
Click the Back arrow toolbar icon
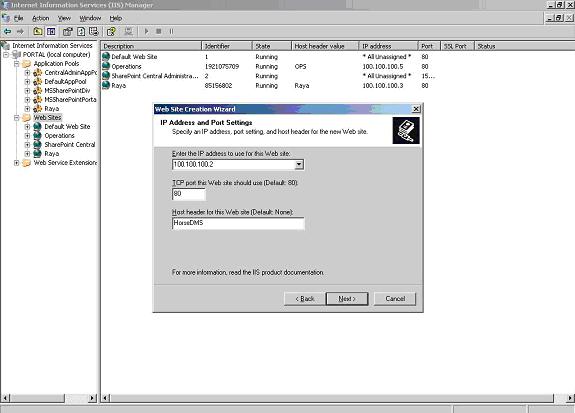7,32
